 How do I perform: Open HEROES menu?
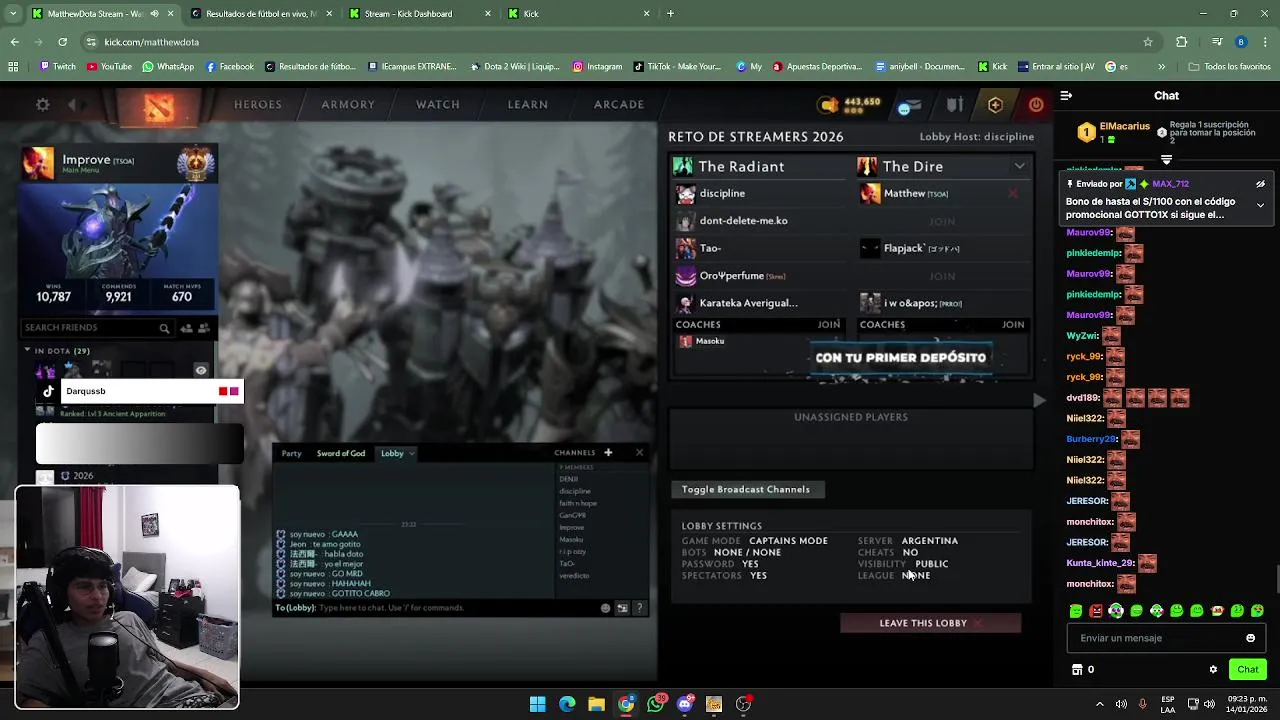pos(258,104)
